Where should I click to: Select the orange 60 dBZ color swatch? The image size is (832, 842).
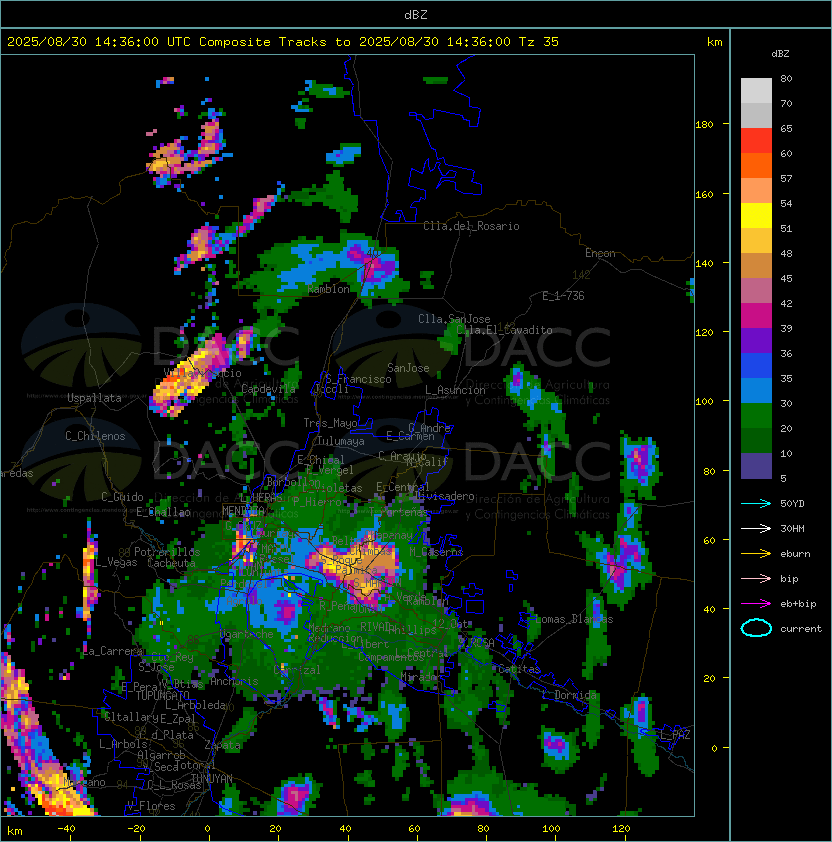point(756,165)
